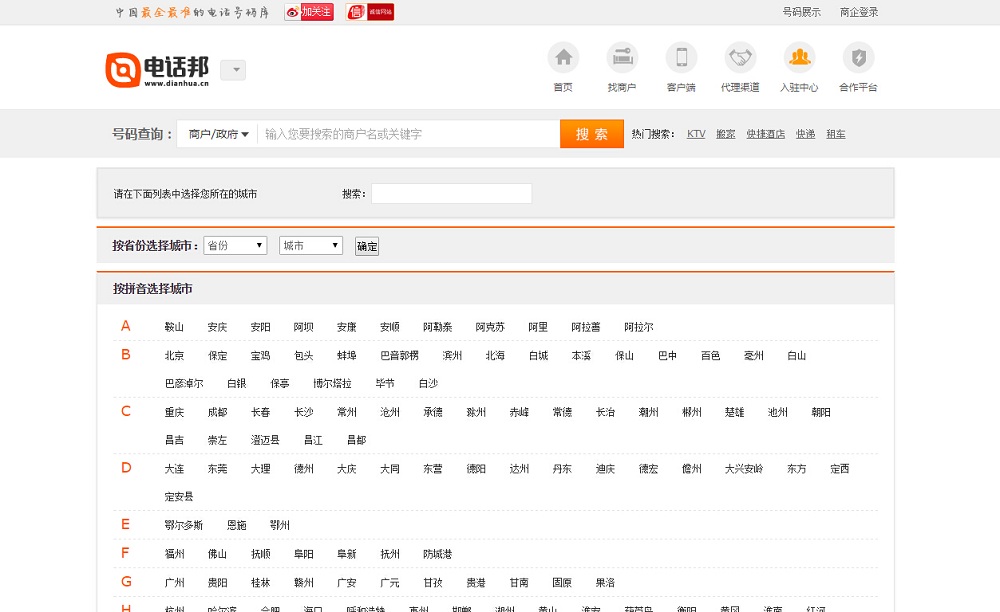Select the city 大兴安岭
1000x612 pixels.
point(744,469)
